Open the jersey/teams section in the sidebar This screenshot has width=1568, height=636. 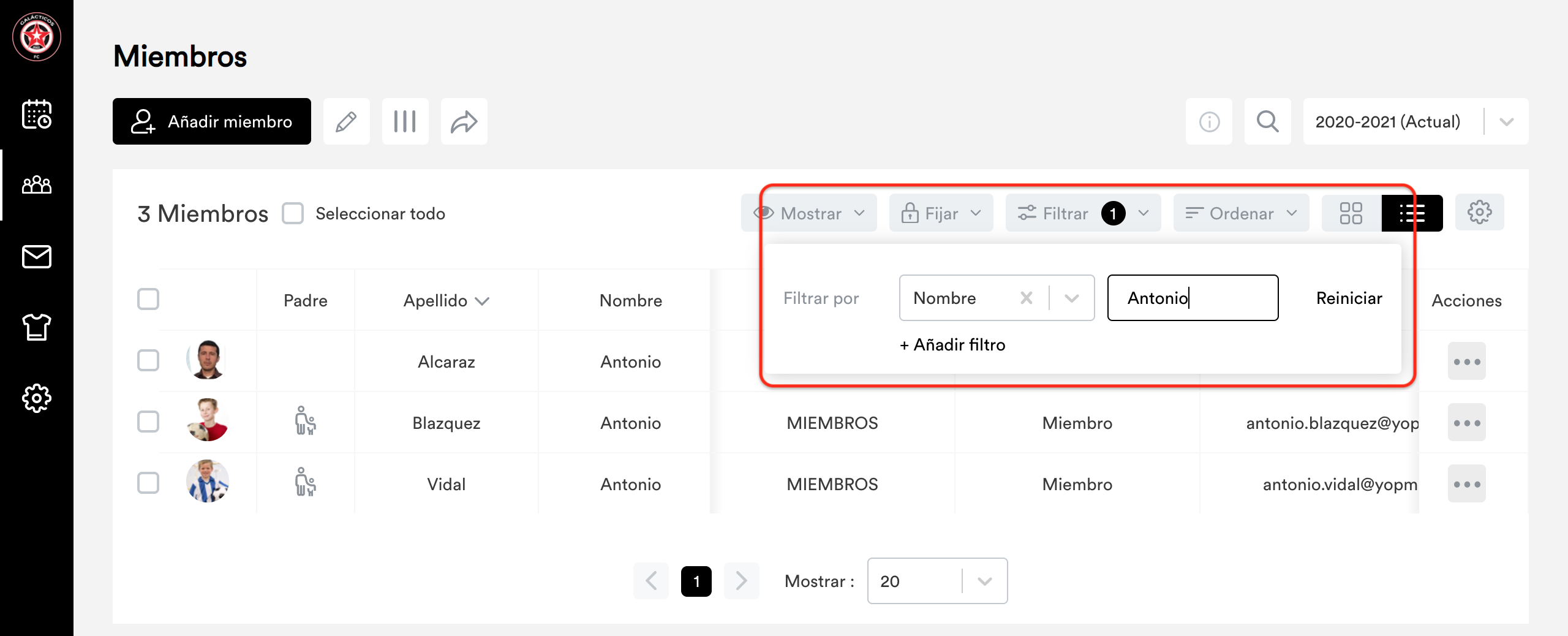(x=37, y=327)
